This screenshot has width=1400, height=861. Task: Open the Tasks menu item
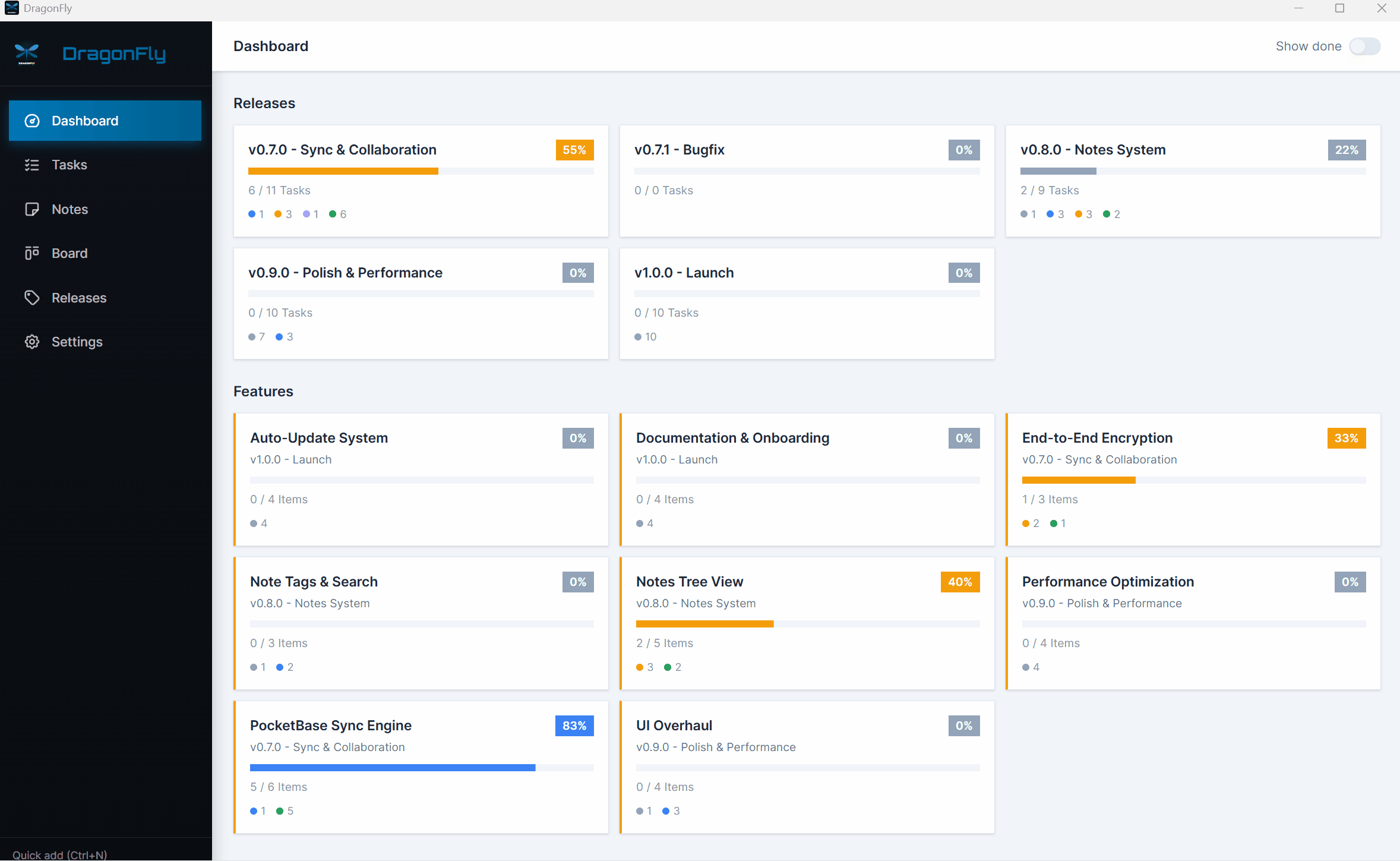pos(69,165)
